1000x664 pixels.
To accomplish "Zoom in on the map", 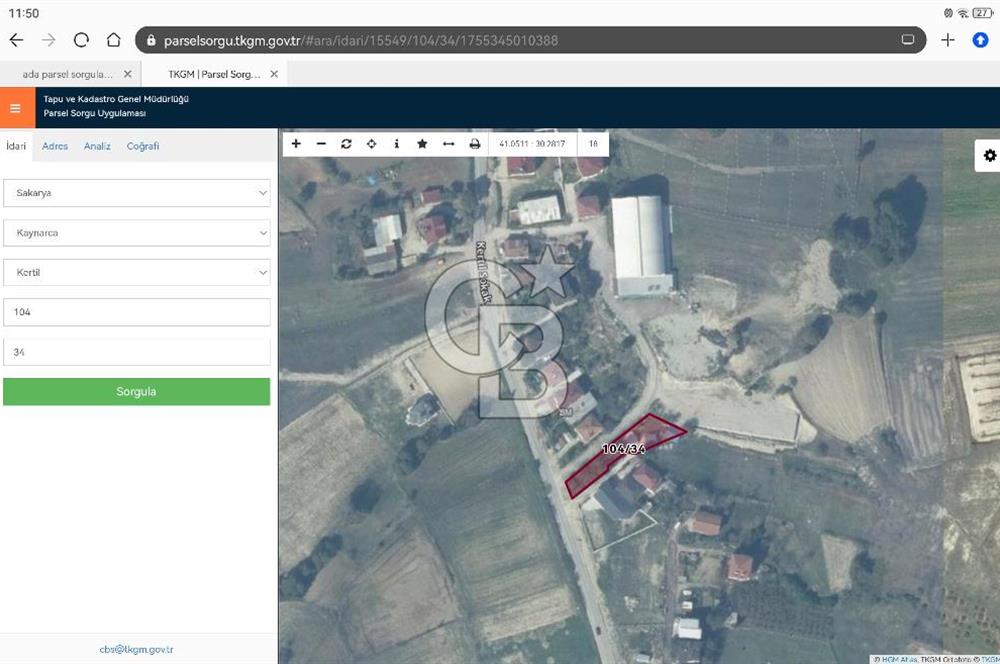I will pos(296,144).
